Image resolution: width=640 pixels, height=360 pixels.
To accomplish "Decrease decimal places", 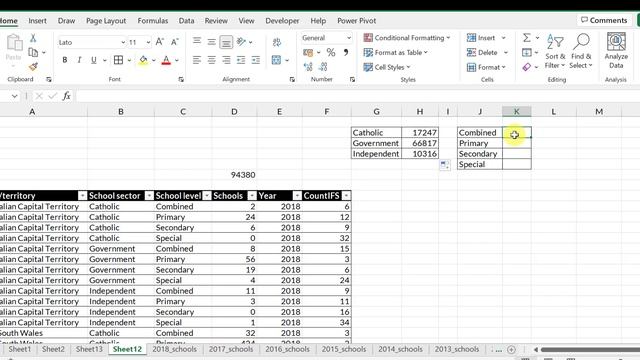I will point(323,67).
